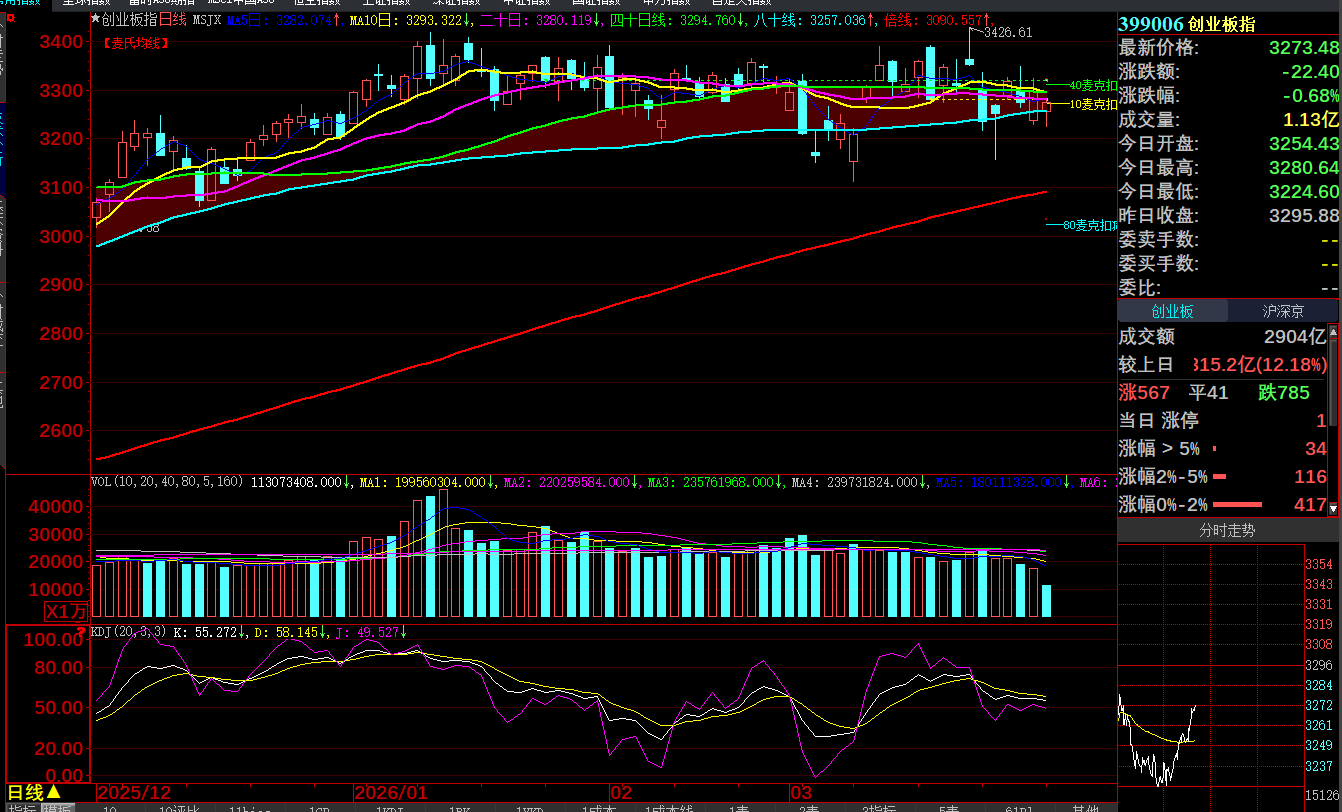Image resolution: width=1342 pixels, height=812 pixels.
Task: Click the 399006 创业板指 stock title
Action: click(1187, 24)
